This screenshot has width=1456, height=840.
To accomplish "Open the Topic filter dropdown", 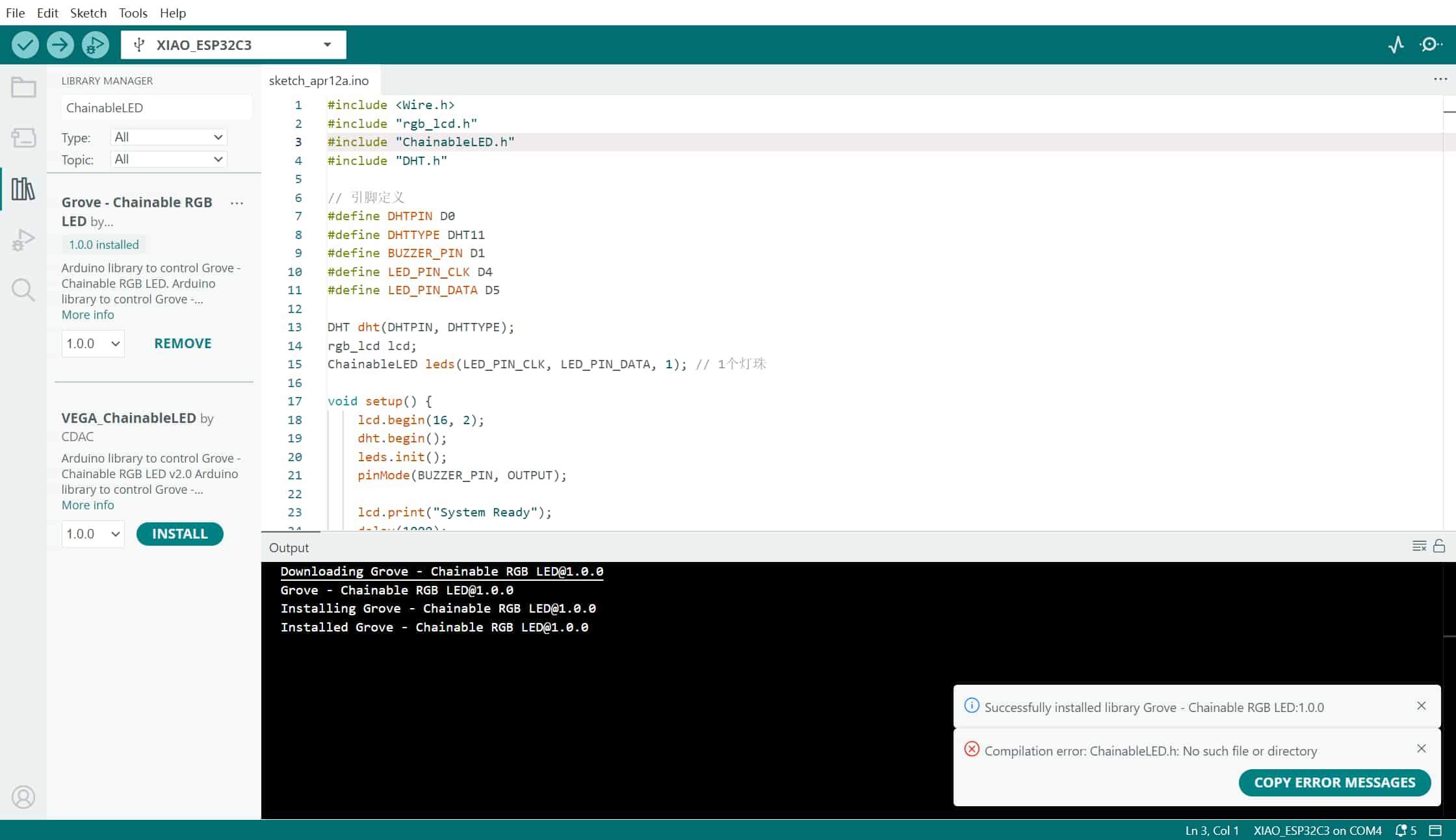I will 168,159.
